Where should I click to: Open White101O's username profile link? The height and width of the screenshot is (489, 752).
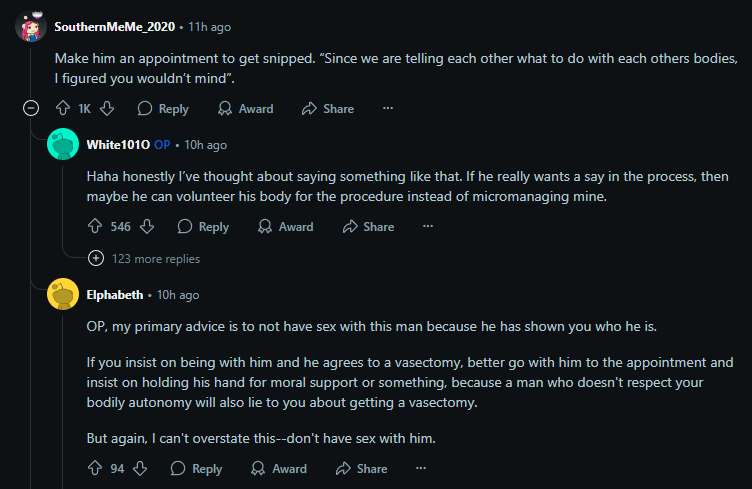tap(118, 145)
